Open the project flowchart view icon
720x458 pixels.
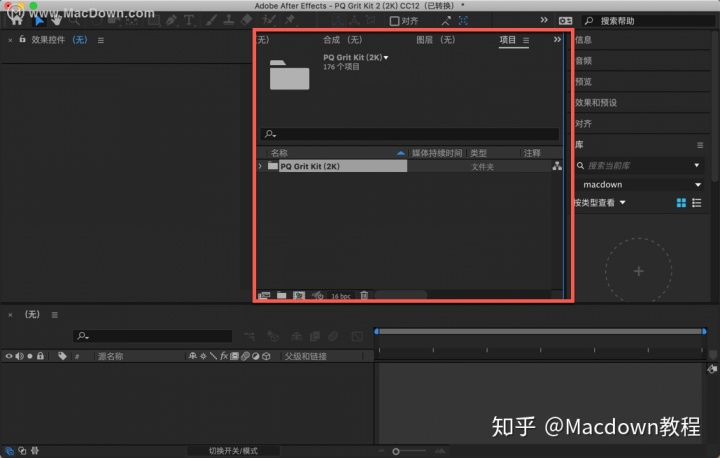(x=557, y=166)
